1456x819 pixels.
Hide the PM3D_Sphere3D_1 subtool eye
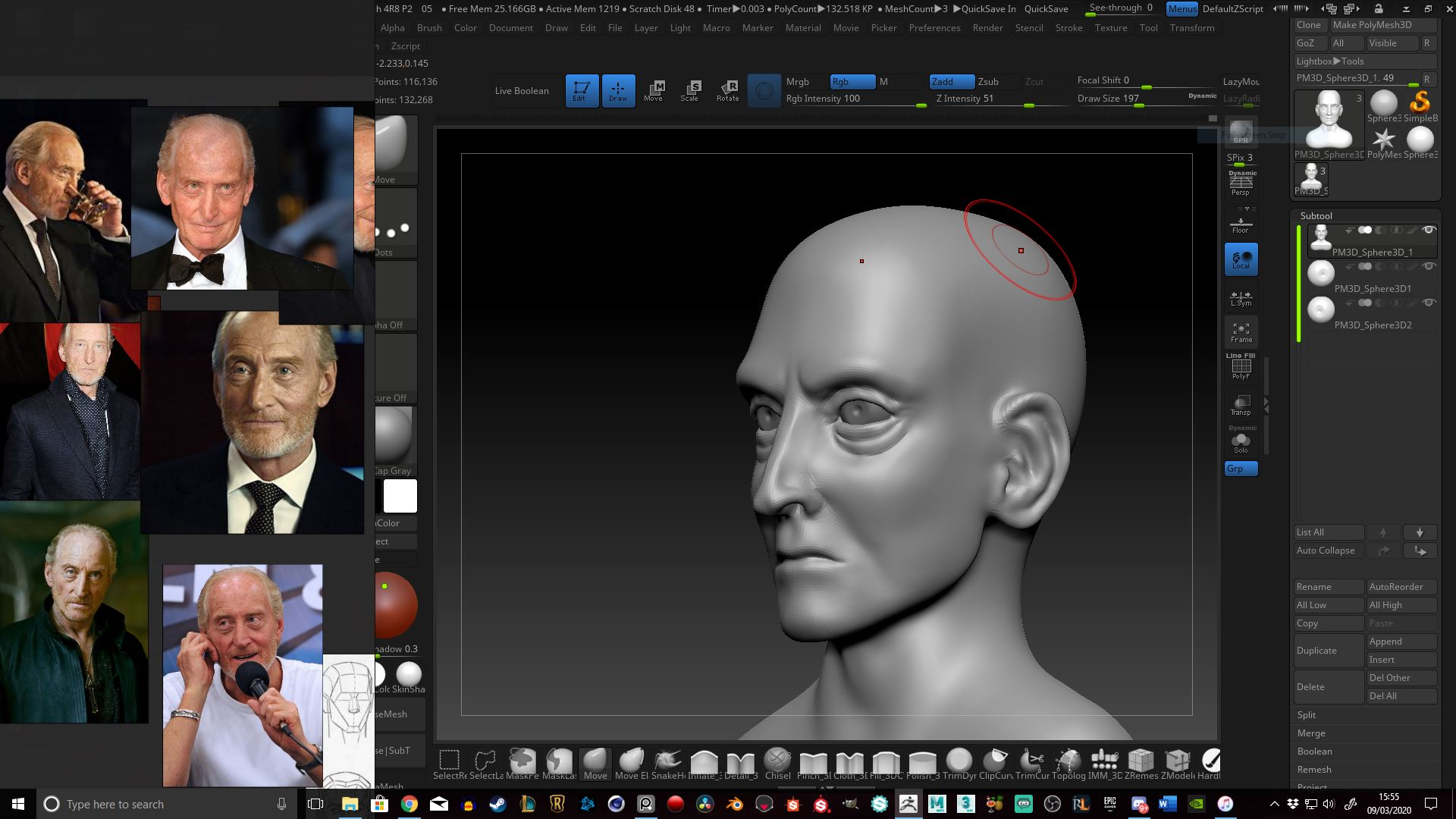pyautogui.click(x=1429, y=230)
